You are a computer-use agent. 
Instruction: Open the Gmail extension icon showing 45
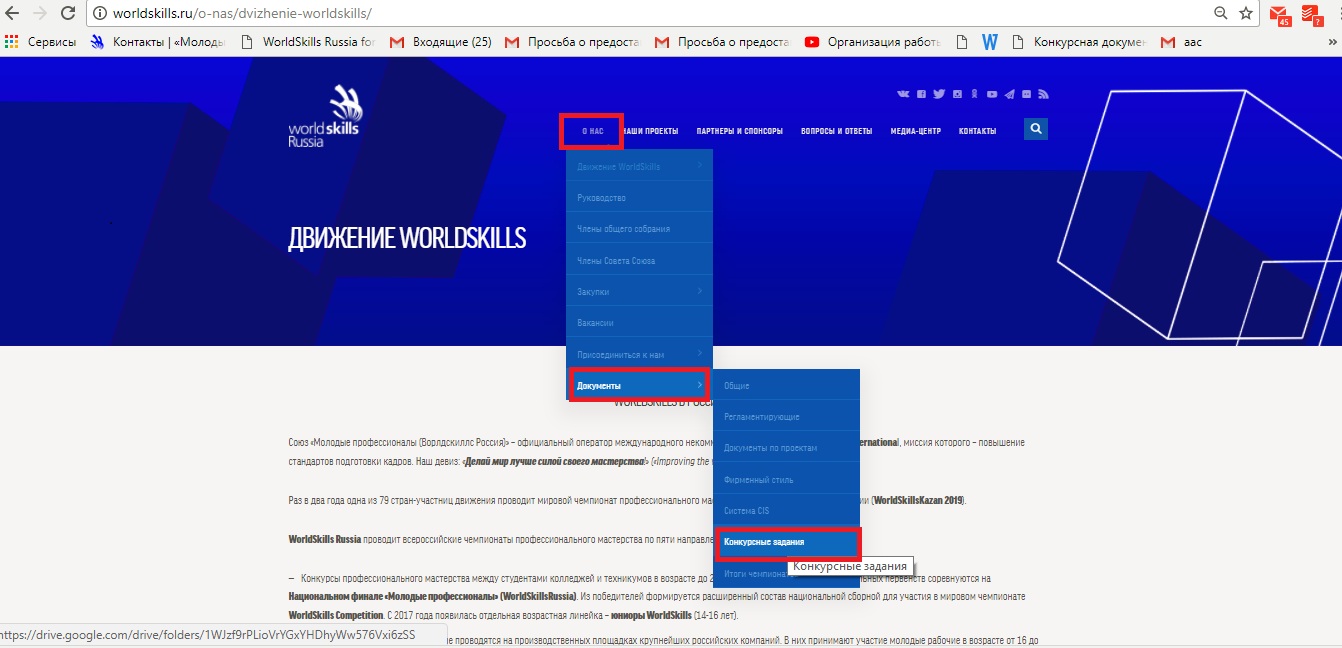(x=1279, y=15)
